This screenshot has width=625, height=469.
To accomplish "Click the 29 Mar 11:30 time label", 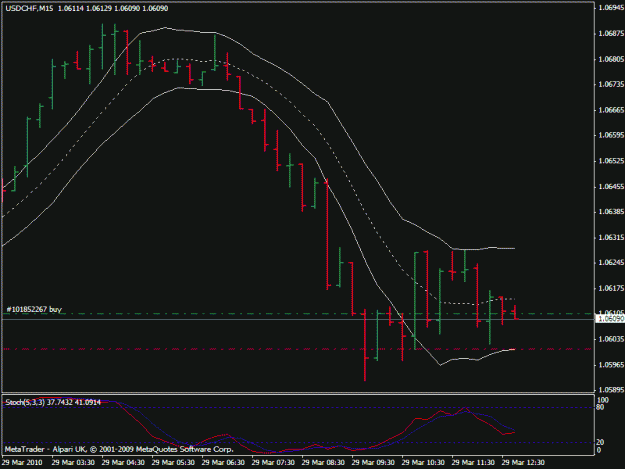I will click(474, 463).
